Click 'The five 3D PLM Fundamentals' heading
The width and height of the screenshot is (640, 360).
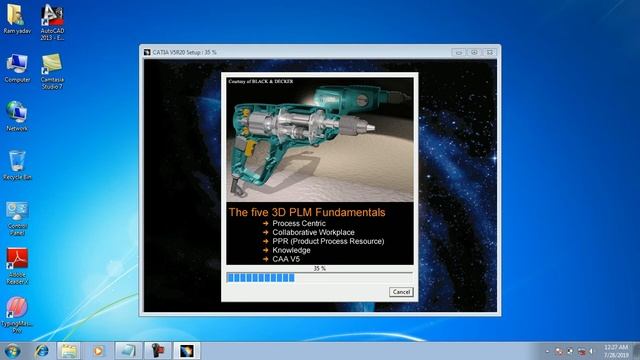307,212
